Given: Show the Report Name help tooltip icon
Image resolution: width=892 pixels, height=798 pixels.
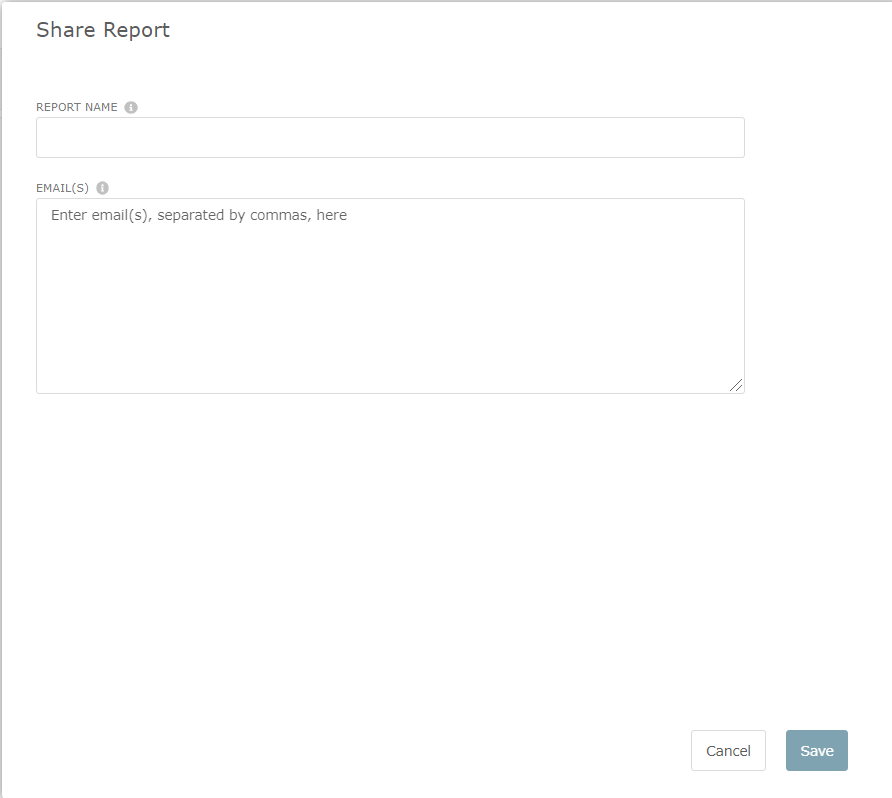Looking at the screenshot, I should [x=131, y=107].
